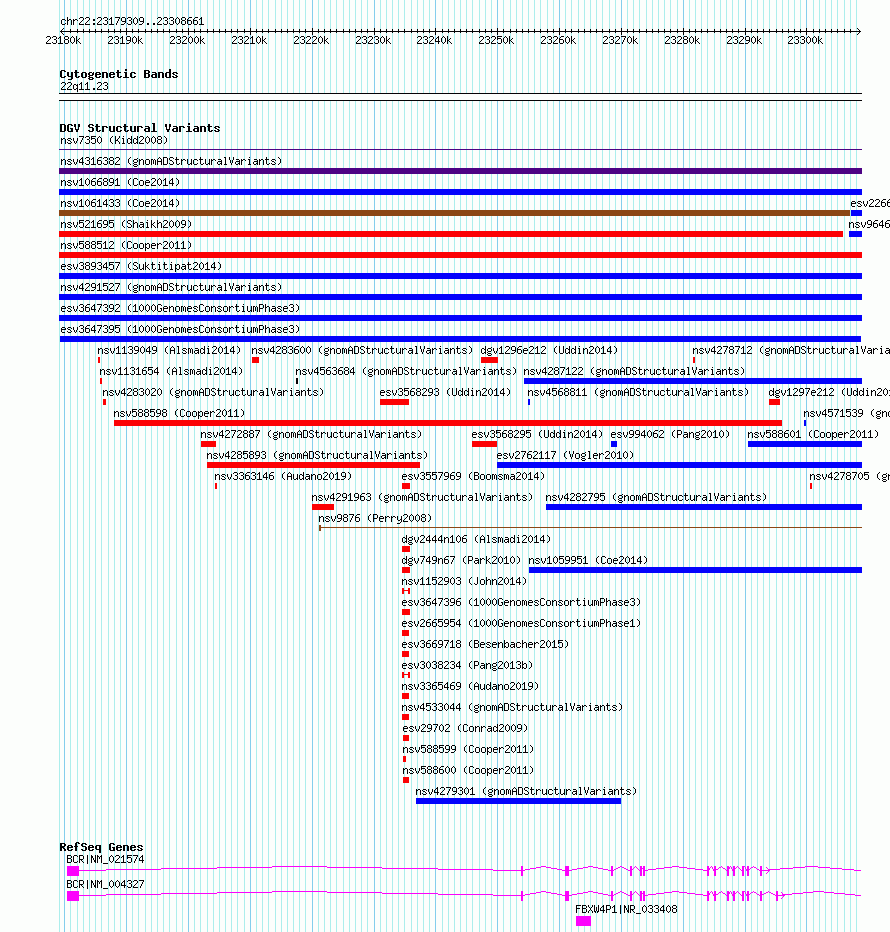890x932 pixels.
Task: Open nsv3365469 (Audano2019) label
Action: pyautogui.click(x=470, y=686)
